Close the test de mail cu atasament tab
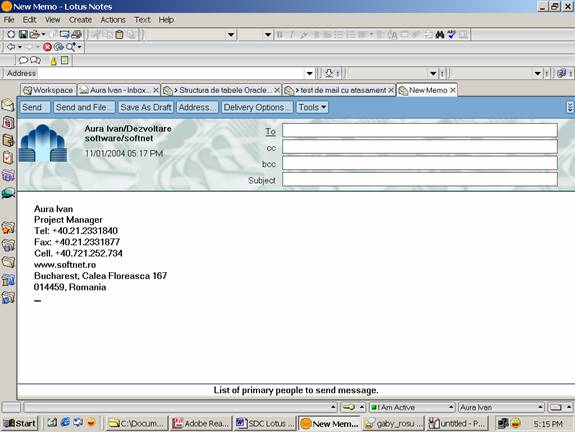The image size is (575, 432). (x=391, y=90)
